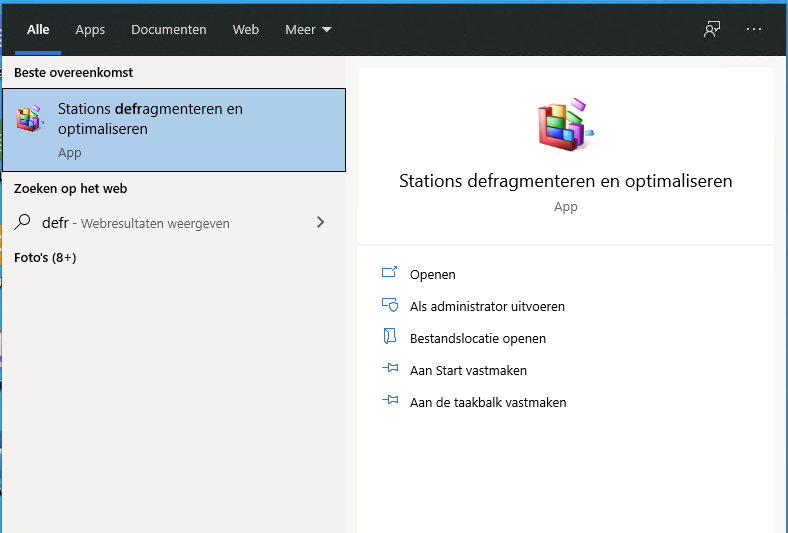
Task: Click the magnifier icon next to defr
Action: click(x=22, y=222)
